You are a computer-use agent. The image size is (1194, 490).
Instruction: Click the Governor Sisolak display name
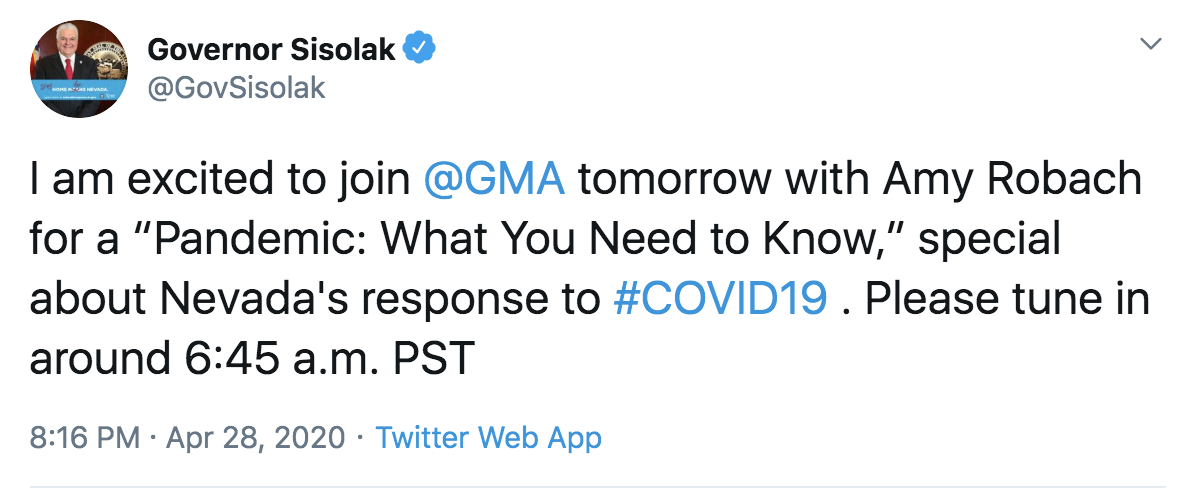[x=272, y=50]
